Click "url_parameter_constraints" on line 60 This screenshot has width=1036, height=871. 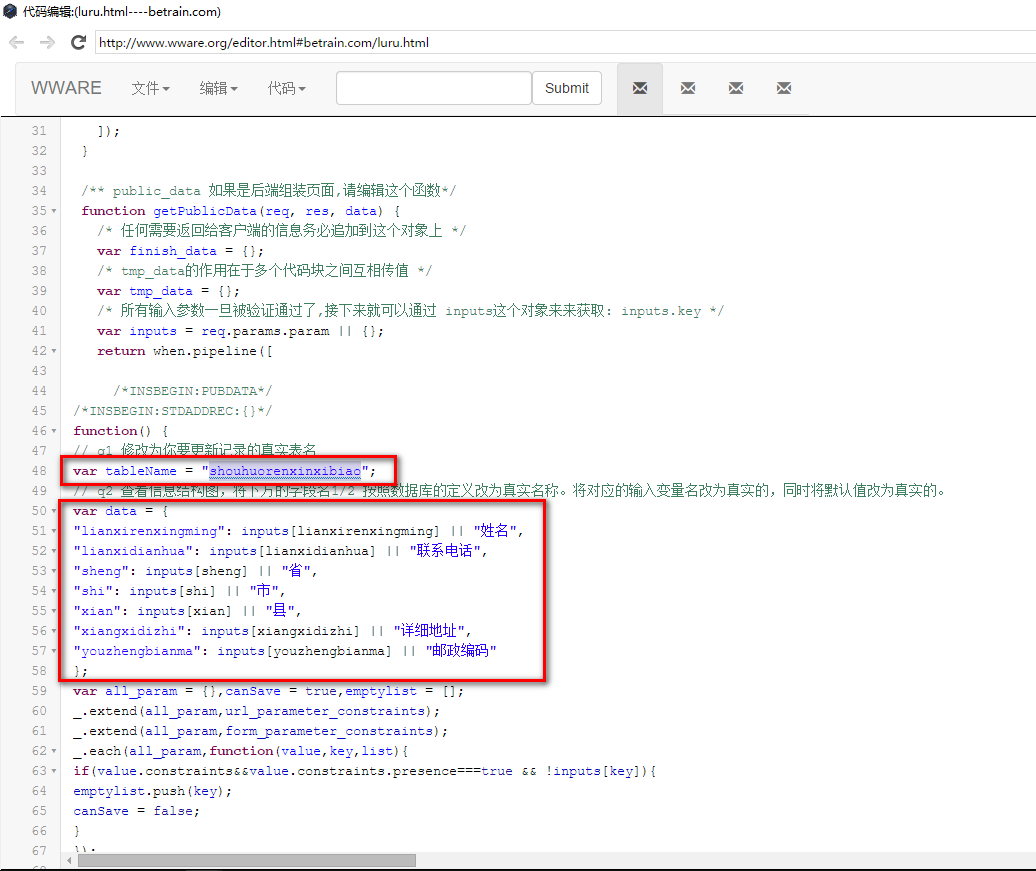tap(325, 712)
